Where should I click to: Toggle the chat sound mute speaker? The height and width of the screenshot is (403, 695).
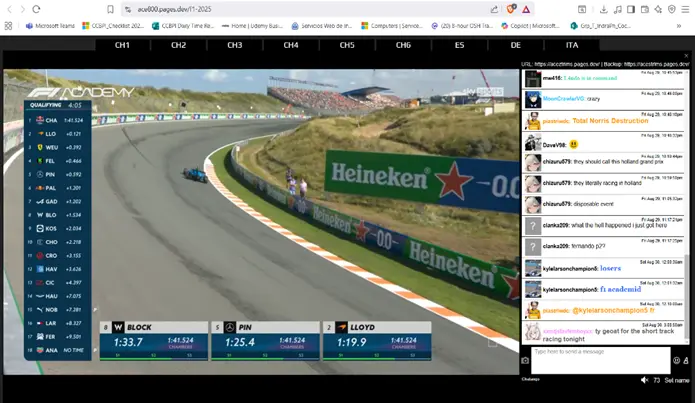click(644, 380)
